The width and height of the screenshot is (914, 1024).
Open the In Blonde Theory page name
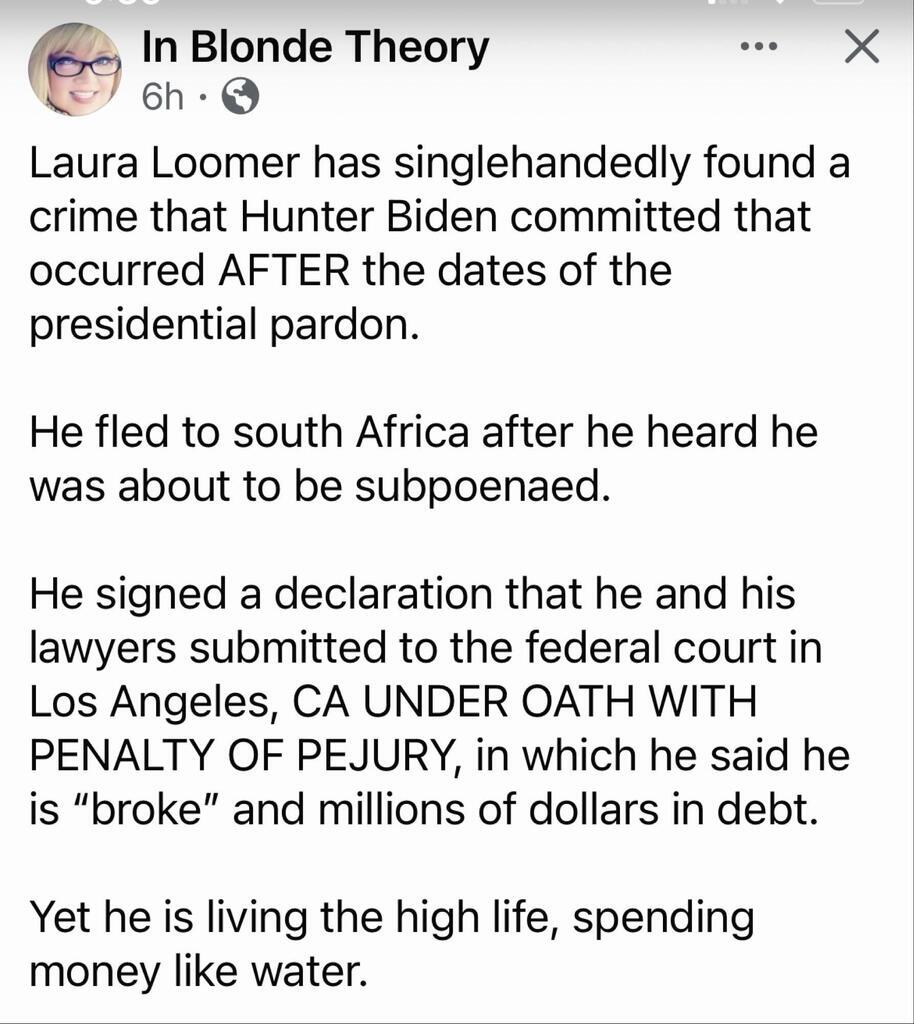click(x=315, y=47)
